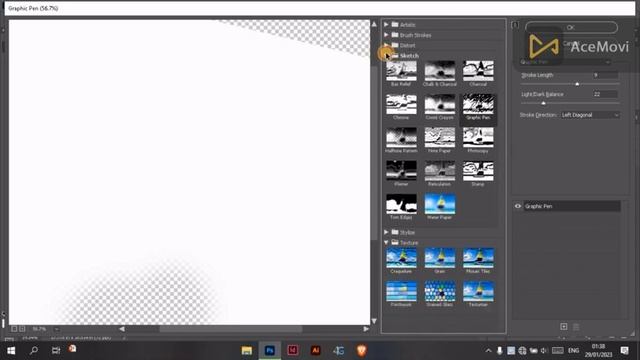Pick the Conté Crayon filter thumbnail
The image size is (640, 360).
(440, 104)
